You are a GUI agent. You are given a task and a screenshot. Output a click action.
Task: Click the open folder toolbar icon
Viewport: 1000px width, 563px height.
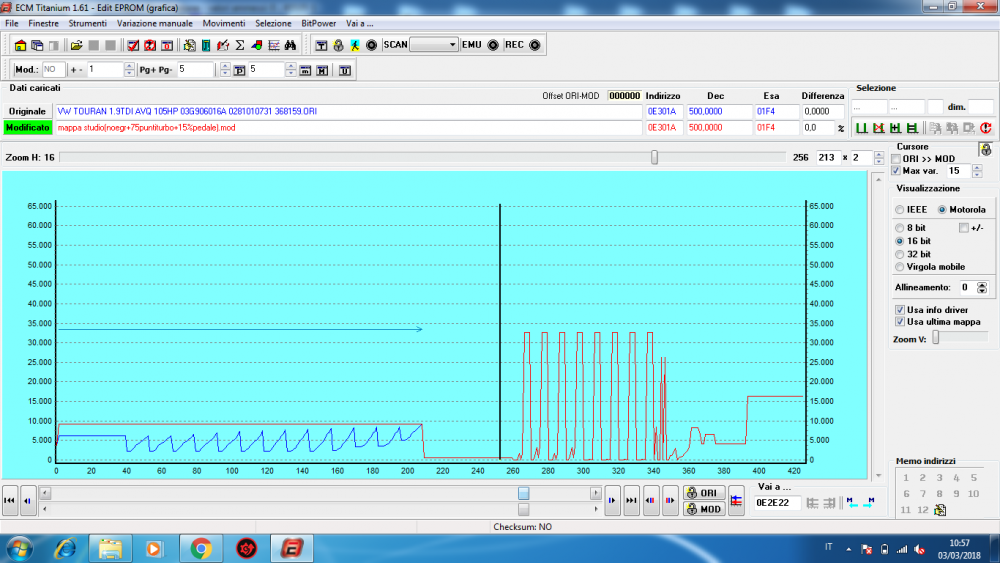[76, 45]
